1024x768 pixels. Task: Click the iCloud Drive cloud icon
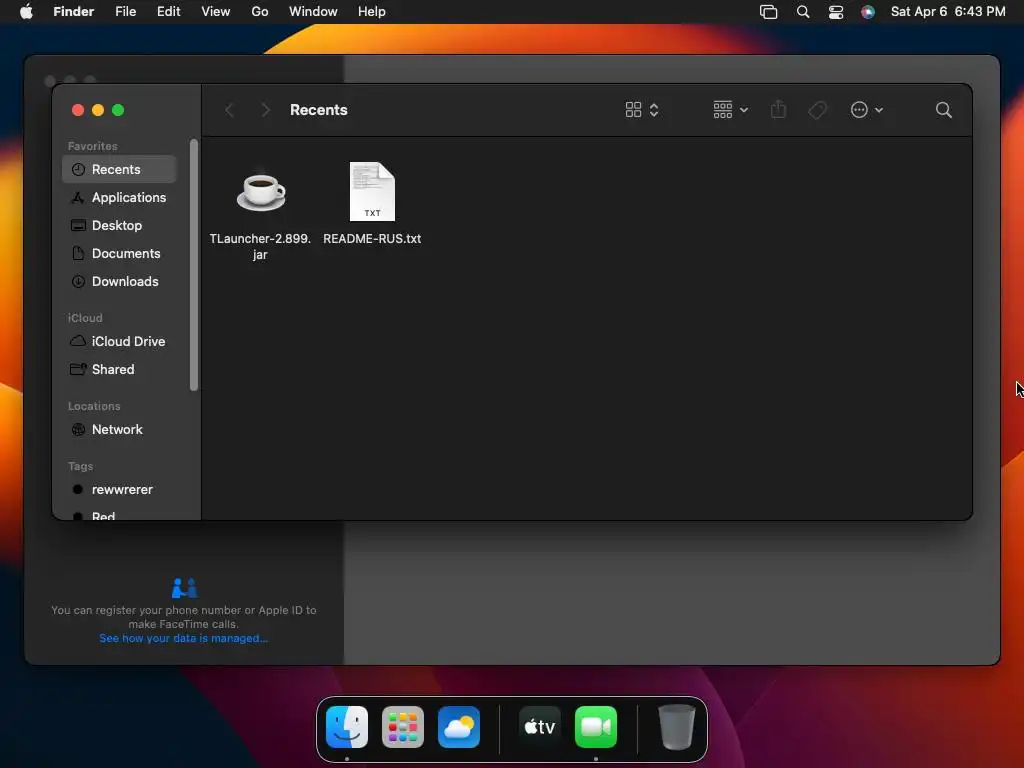(x=78, y=341)
